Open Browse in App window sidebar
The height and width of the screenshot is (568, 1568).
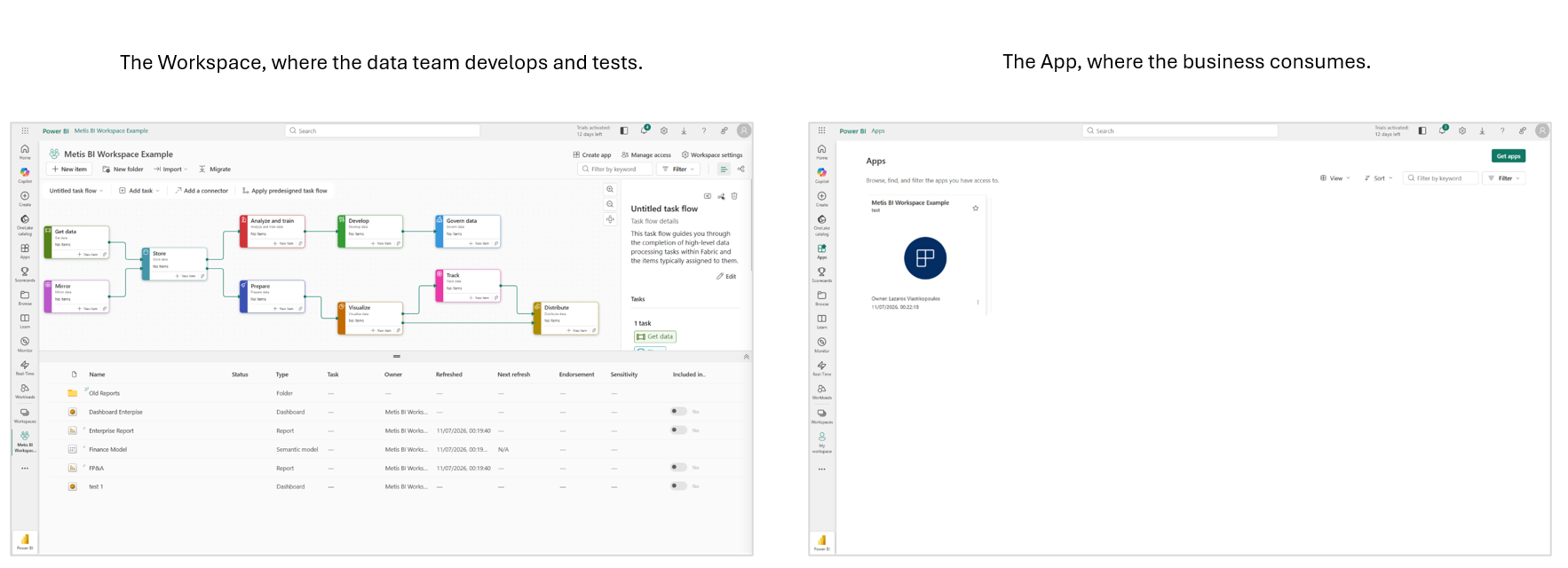pyautogui.click(x=822, y=298)
